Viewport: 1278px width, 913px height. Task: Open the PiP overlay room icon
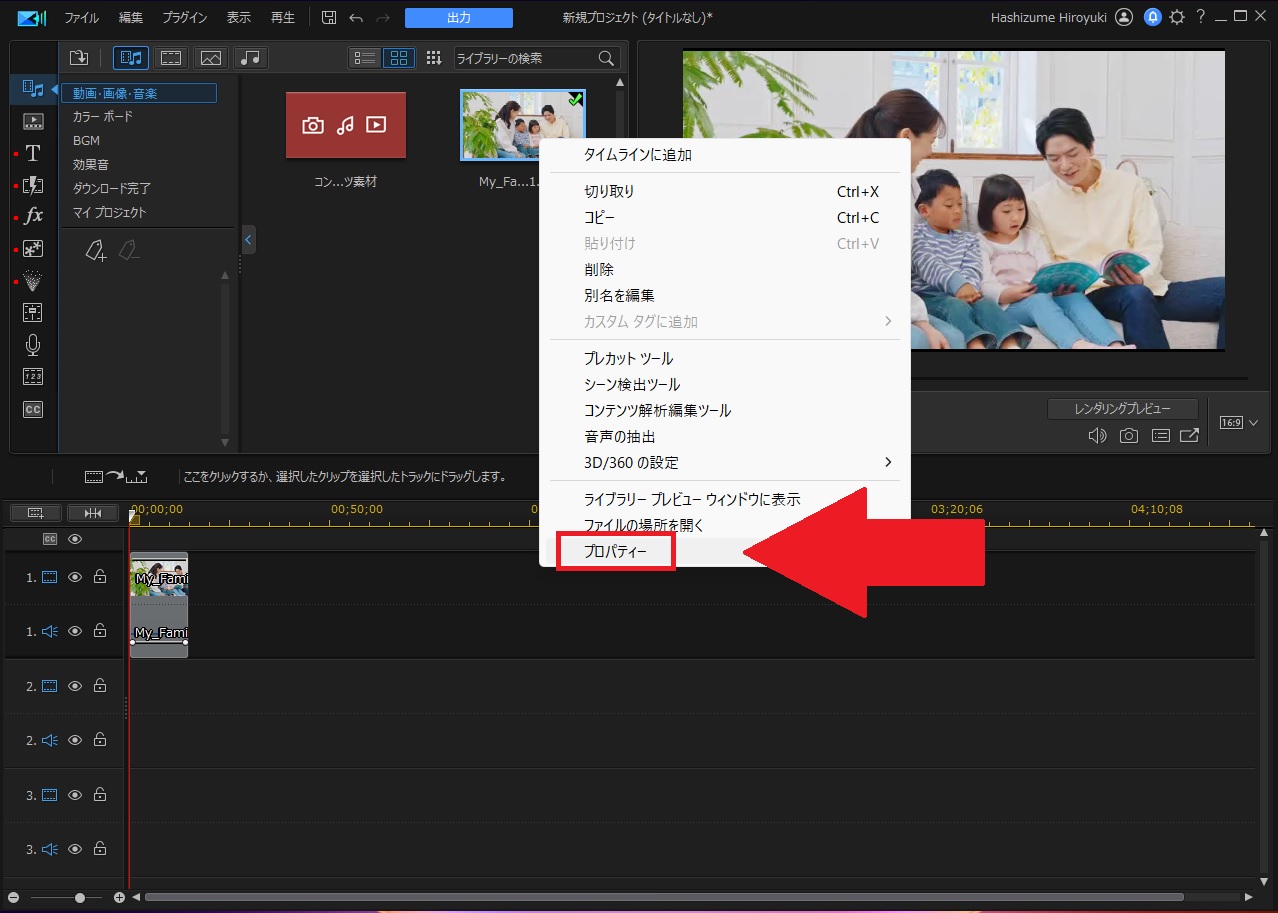click(33, 249)
